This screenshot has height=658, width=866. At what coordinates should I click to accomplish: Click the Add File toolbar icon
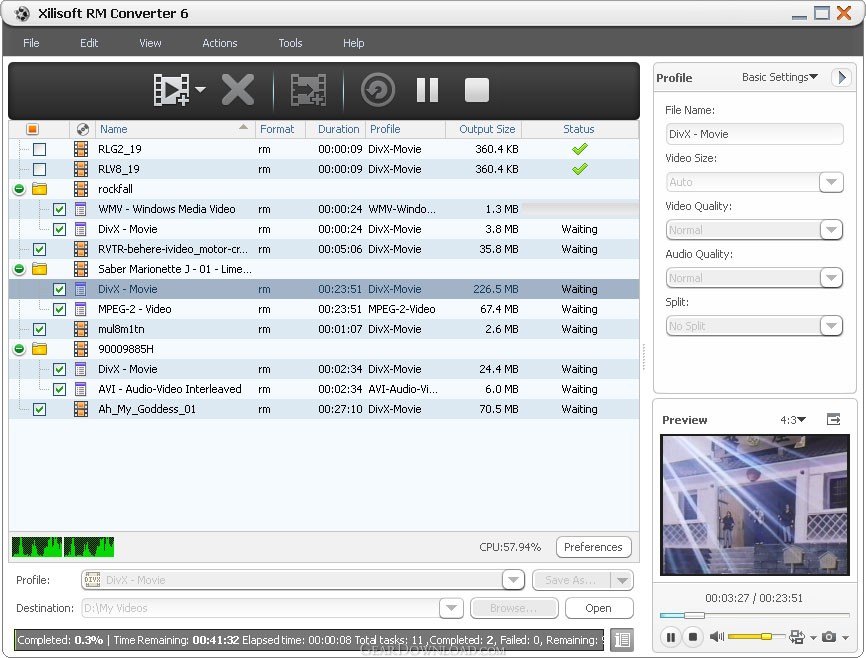(171, 90)
